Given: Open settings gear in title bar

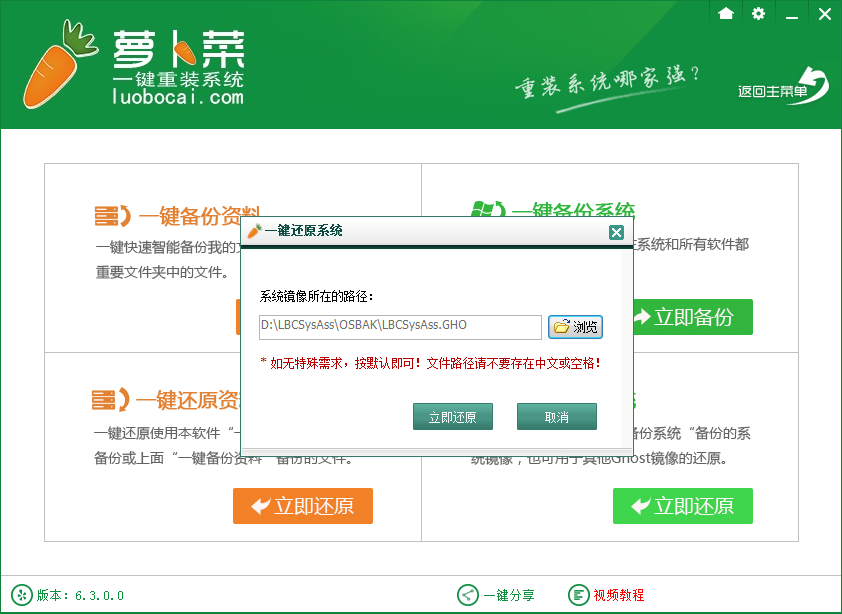Looking at the screenshot, I should point(758,13).
